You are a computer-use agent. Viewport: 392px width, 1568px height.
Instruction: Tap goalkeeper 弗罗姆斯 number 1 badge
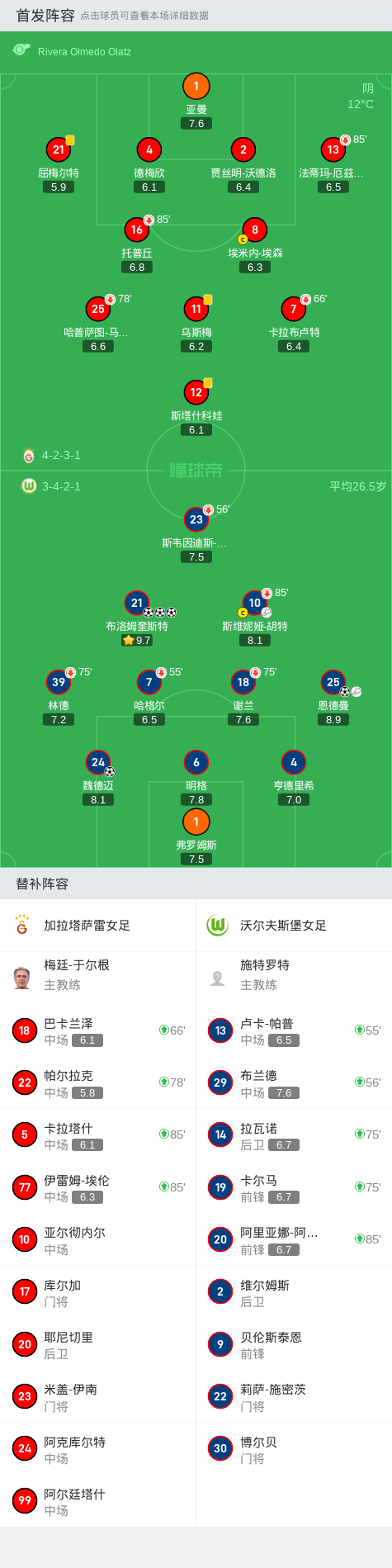(x=196, y=822)
